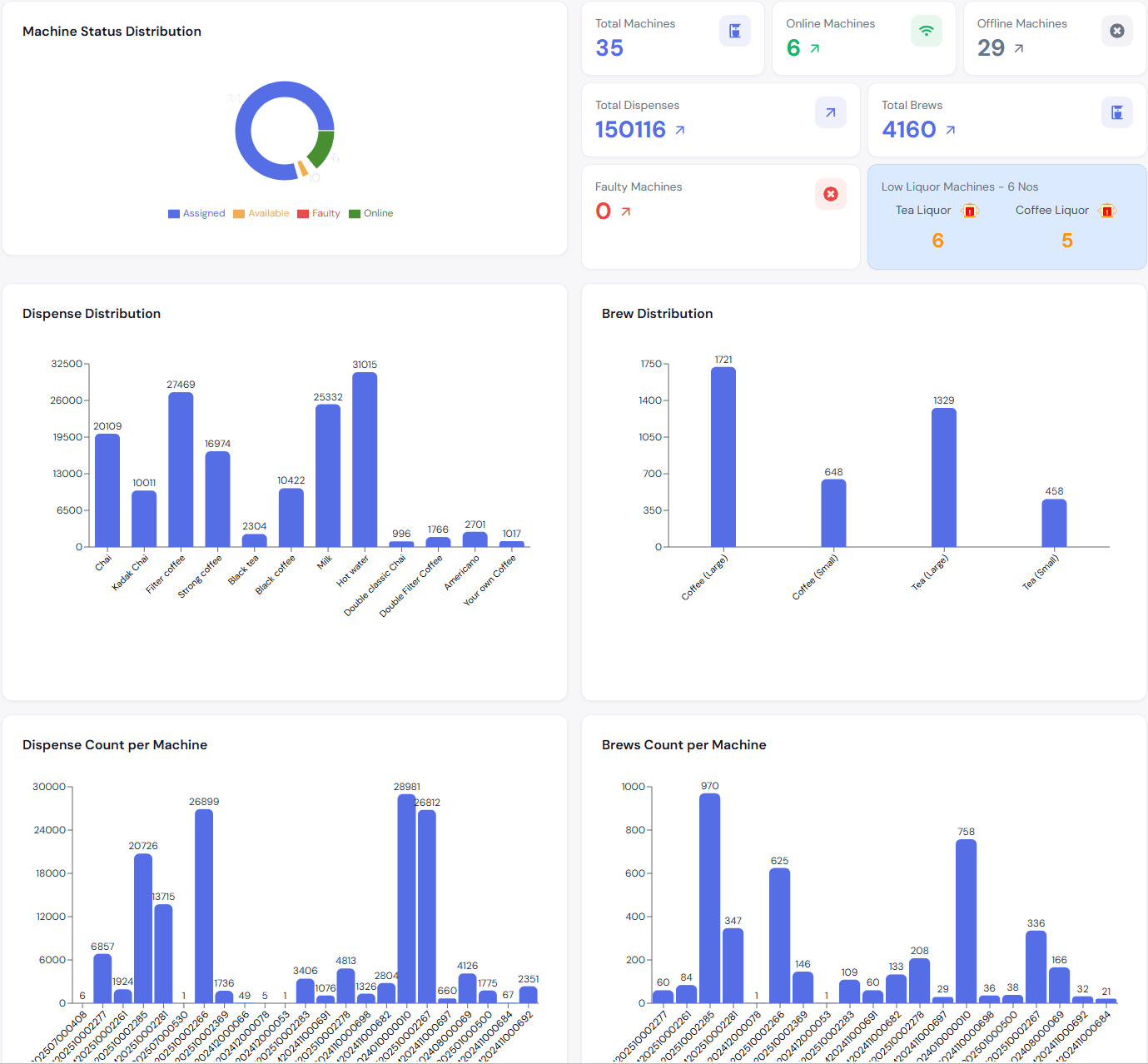
Task: Toggle the Available legend entry
Action: pos(261,214)
